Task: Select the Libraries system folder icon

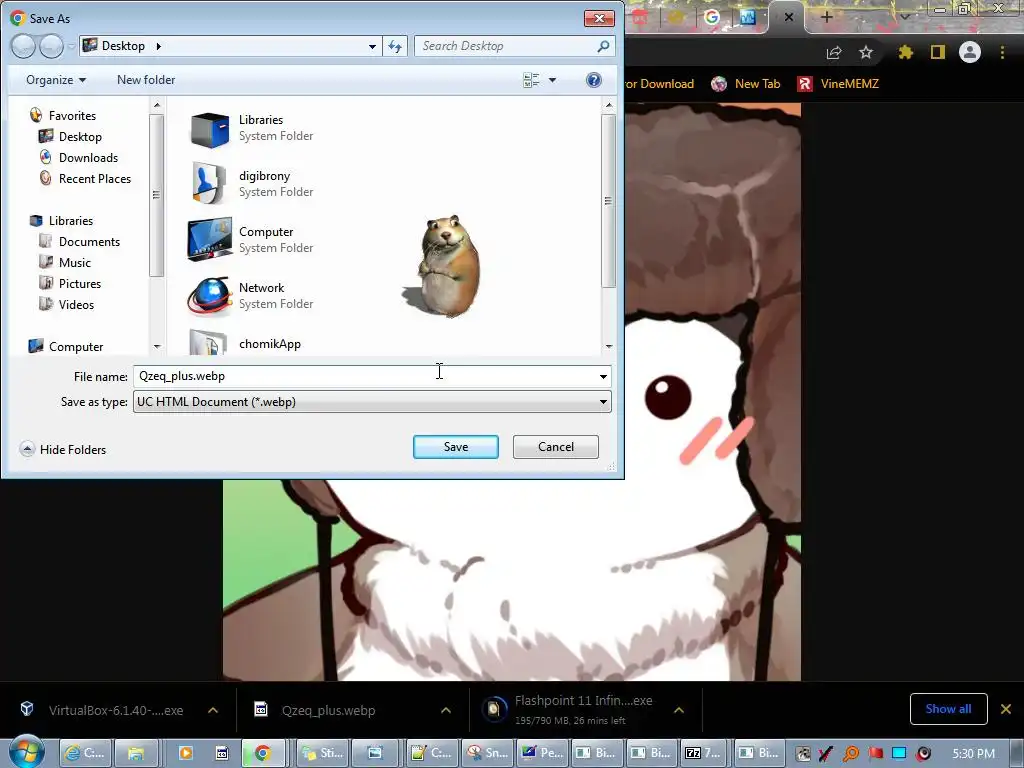Action: 210,129
